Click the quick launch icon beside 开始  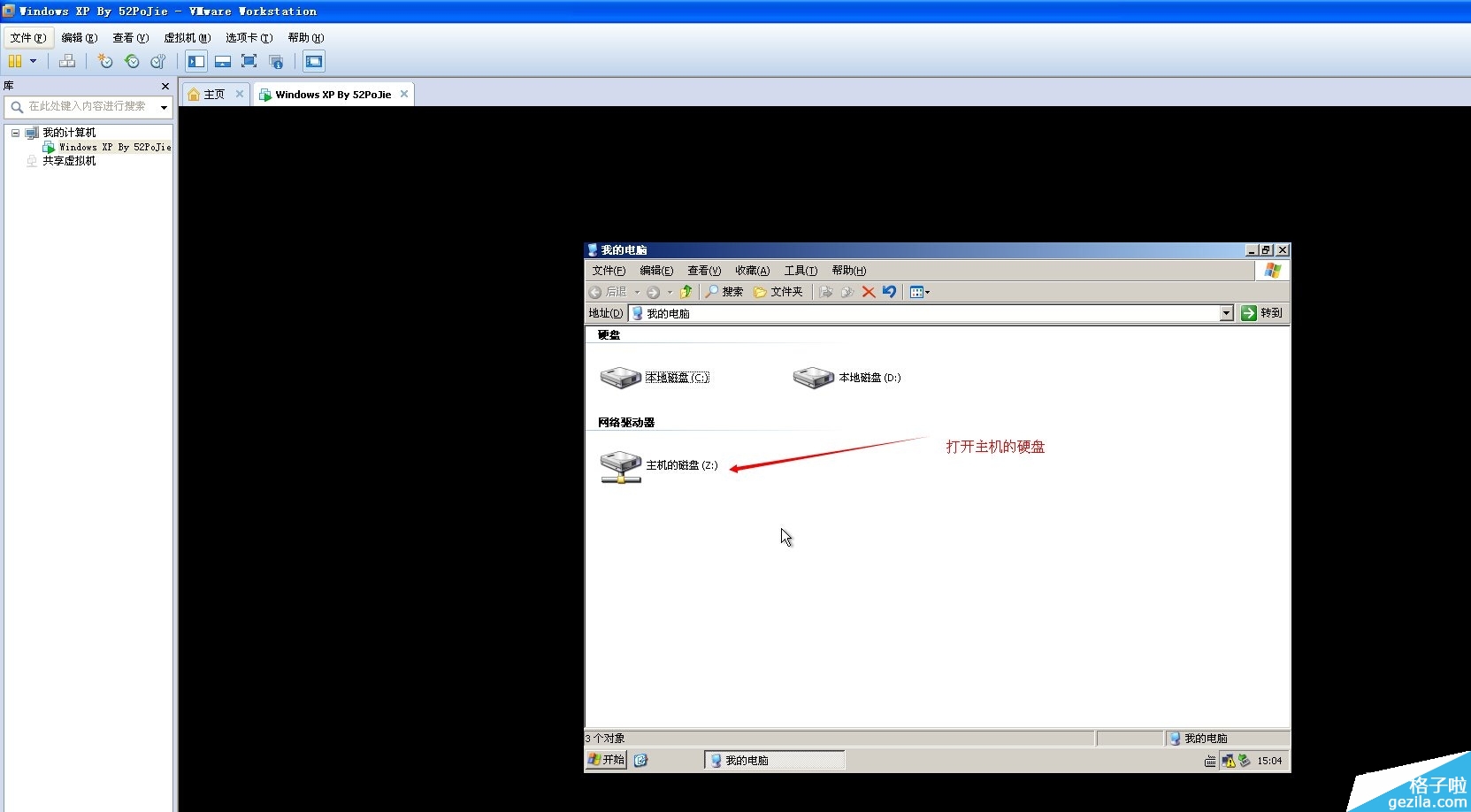(640, 760)
